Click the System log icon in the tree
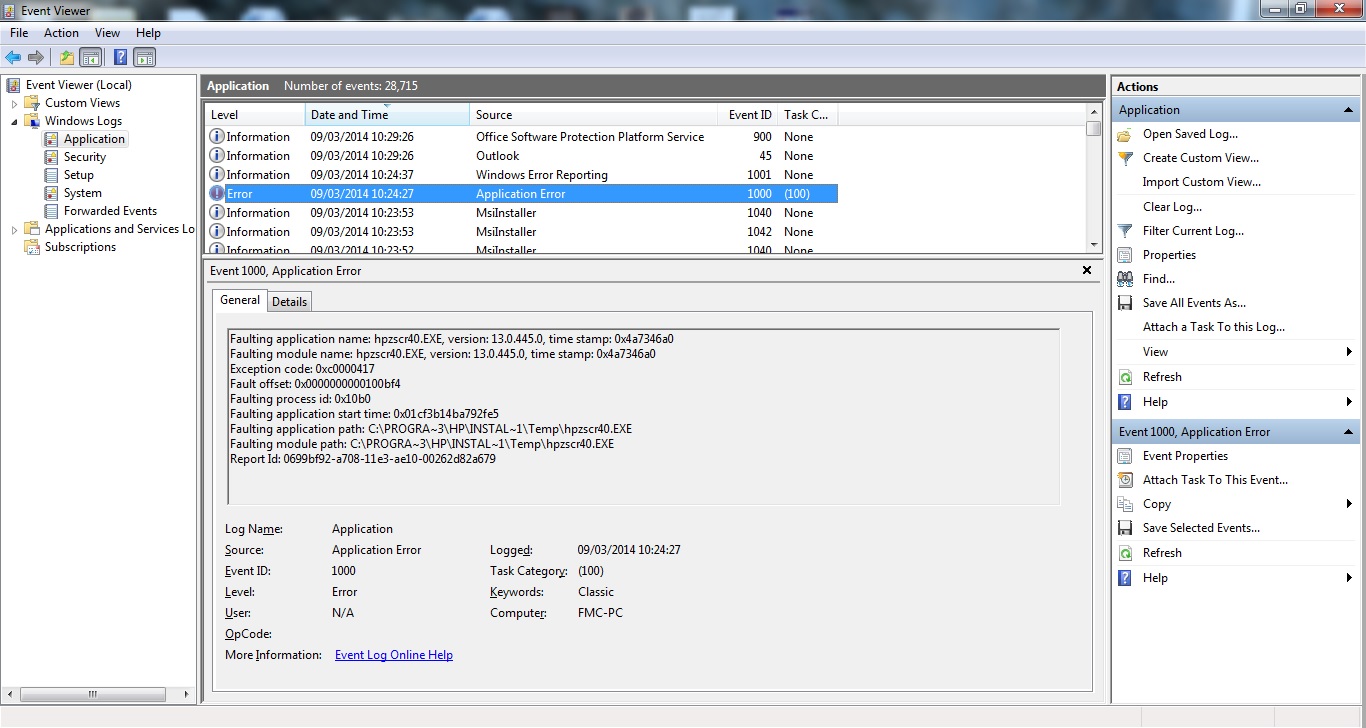The image size is (1366, 728). pos(52,193)
